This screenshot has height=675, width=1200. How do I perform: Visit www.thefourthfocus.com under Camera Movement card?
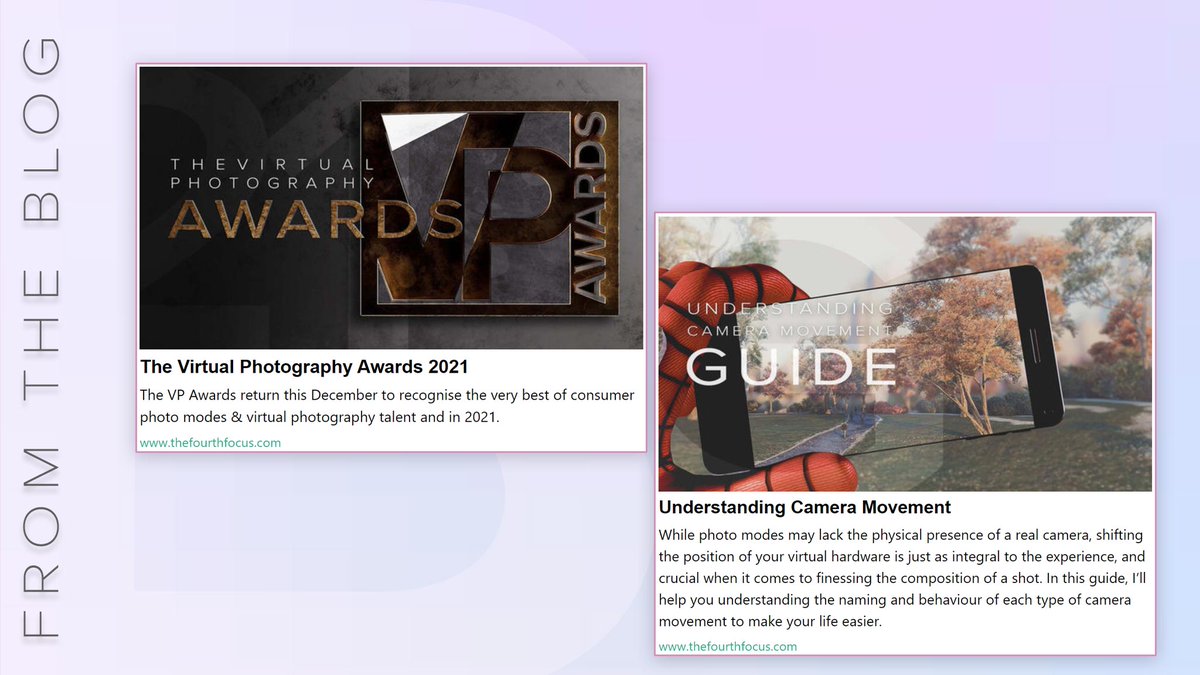(728, 647)
